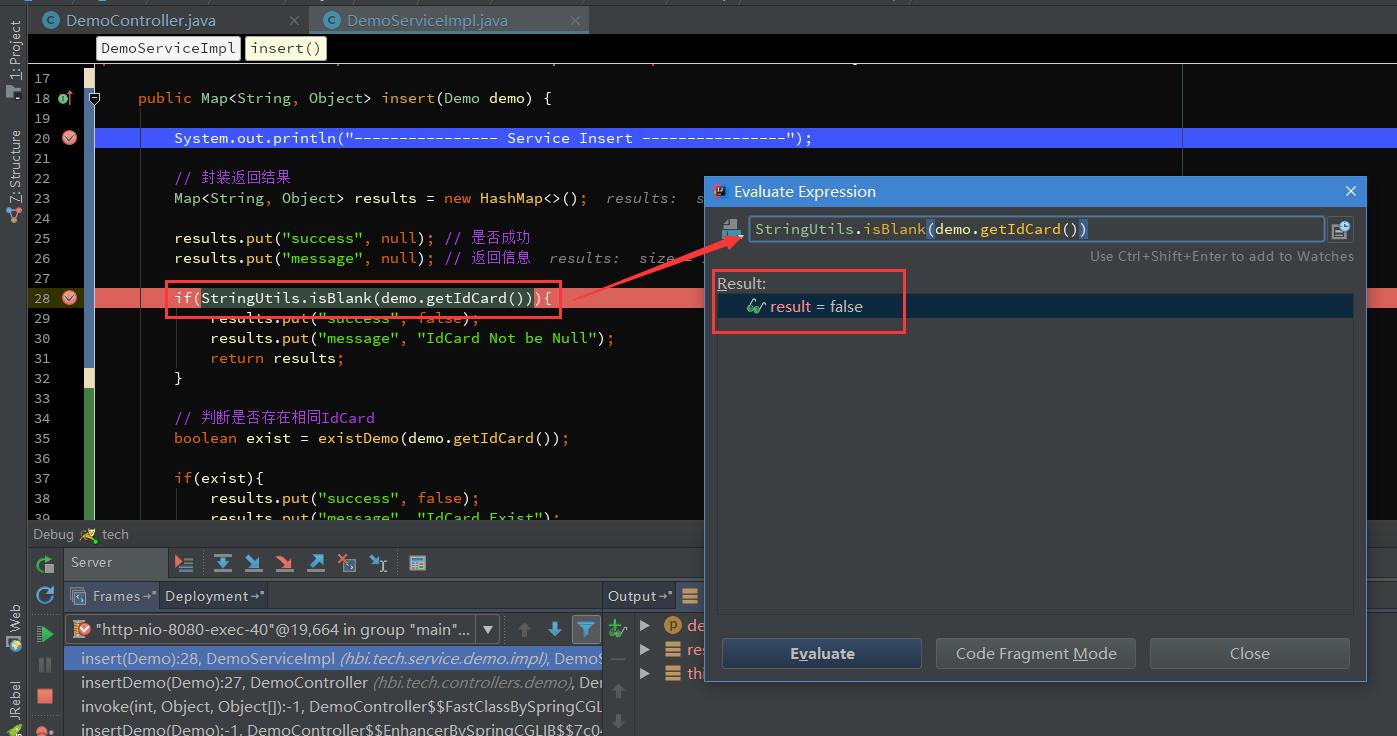Screen dimensions: 1397x736
Task: Switch to Code Fragment Mode
Action: pos(1035,653)
